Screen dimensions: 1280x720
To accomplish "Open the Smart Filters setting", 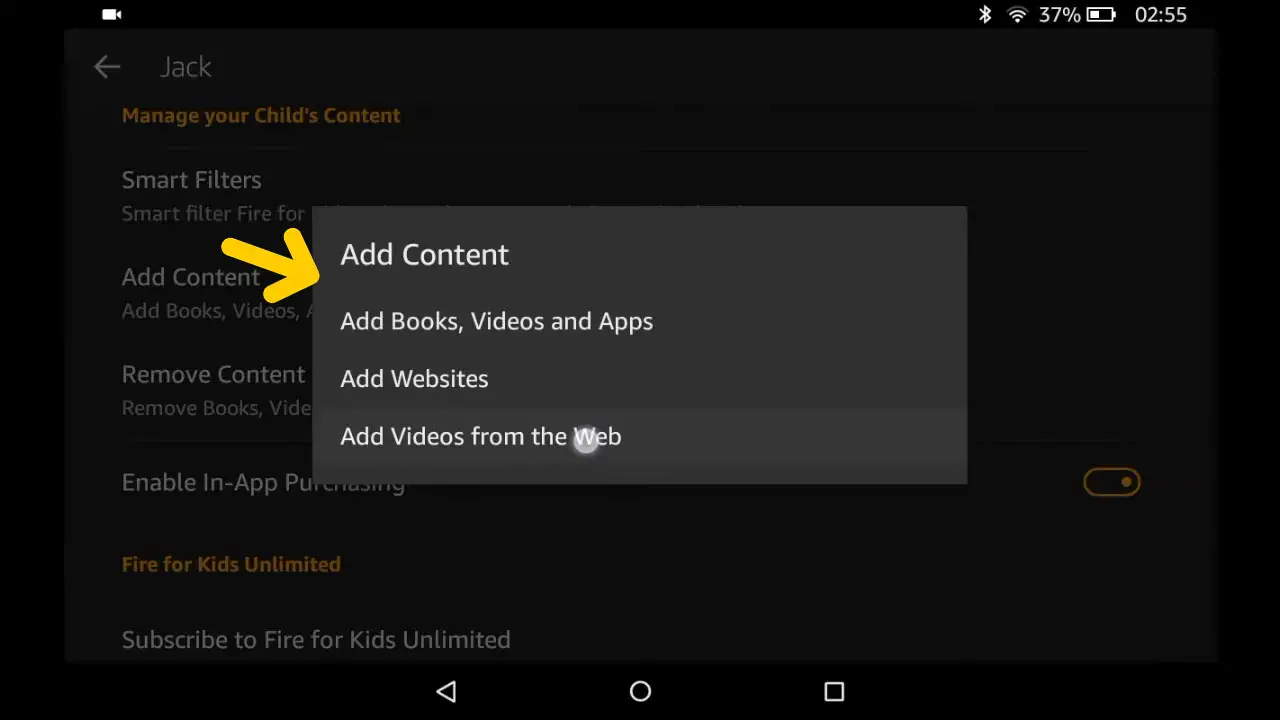I will (191, 180).
